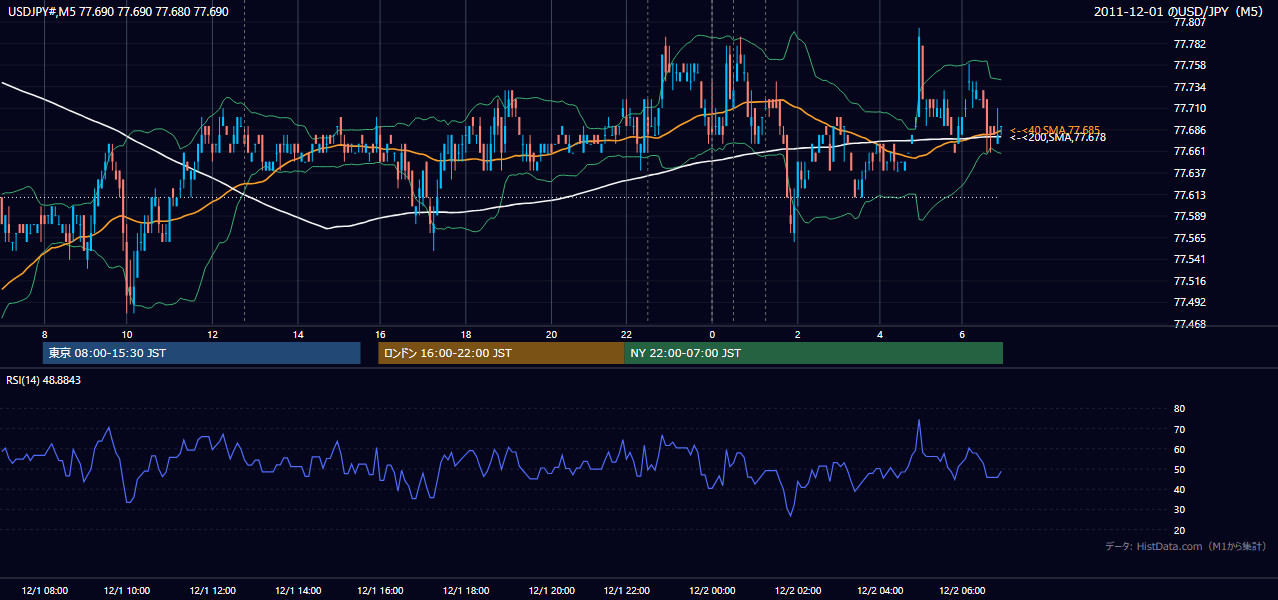The image size is (1278, 600).
Task: Select the RSI(14) 48.8843 indicator label
Action: tap(43, 380)
